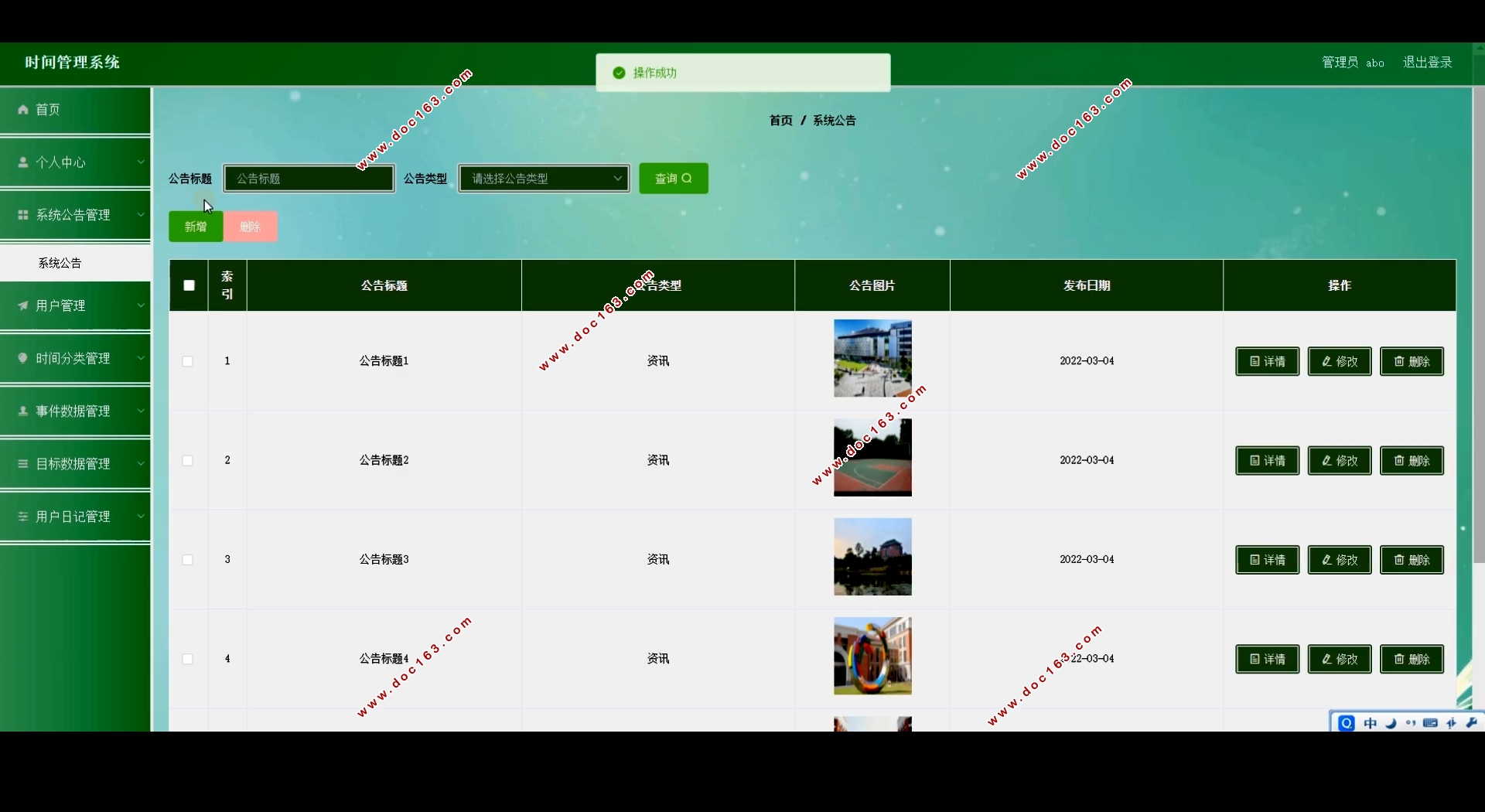Click the 资讯 type cell in row 公告标题3
1485x812 pixels.
pyautogui.click(x=658, y=559)
